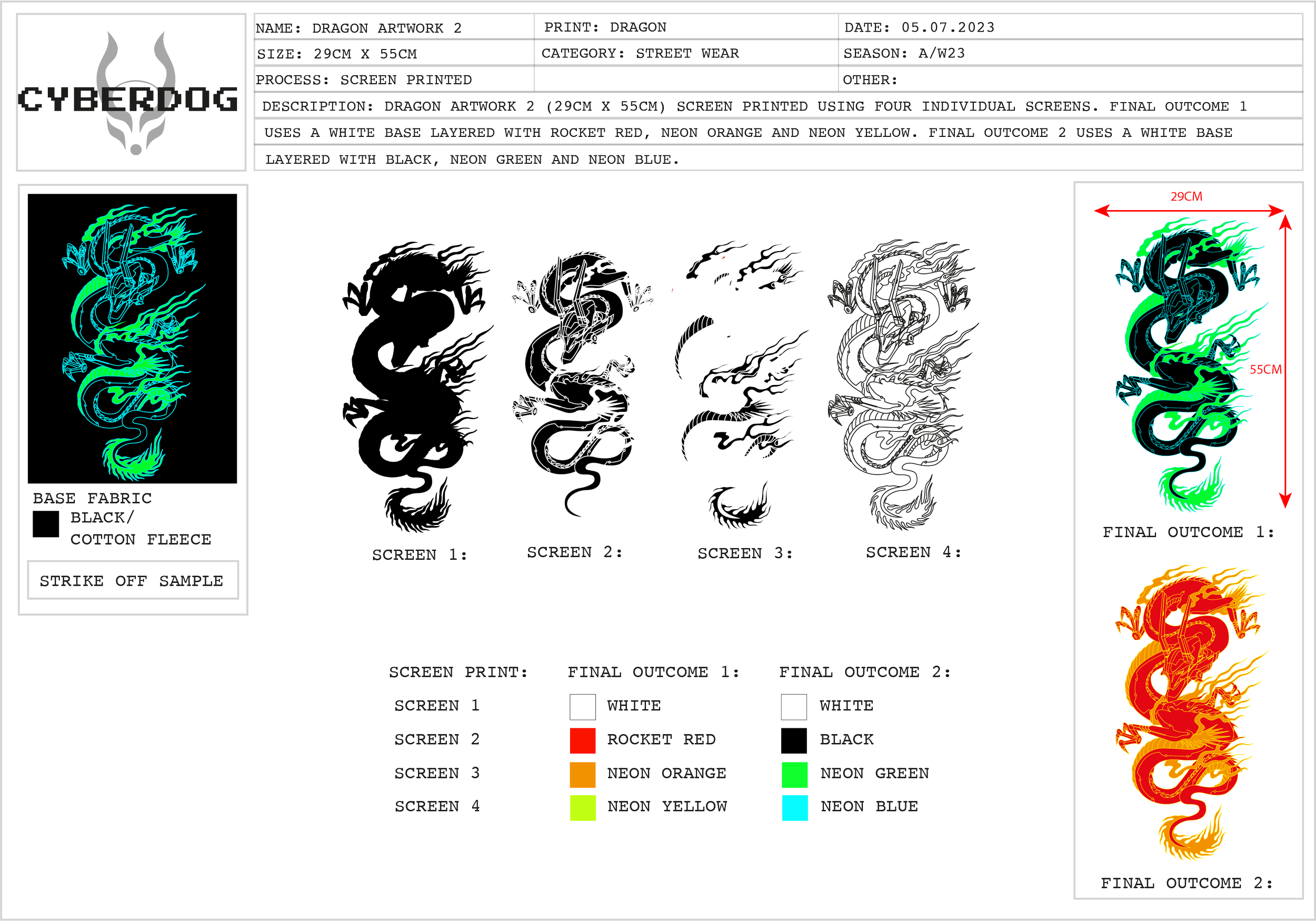Click the 'STRIKE OFF SAMPLE' box

pyautogui.click(x=133, y=580)
